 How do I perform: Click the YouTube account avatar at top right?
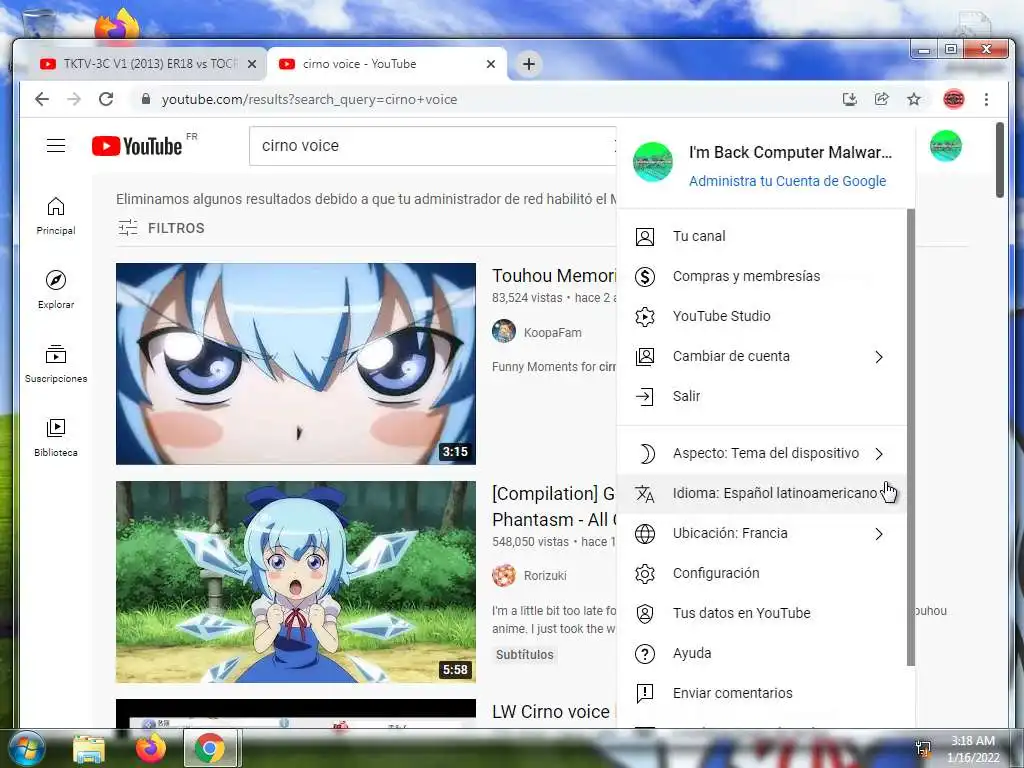pyautogui.click(x=946, y=146)
